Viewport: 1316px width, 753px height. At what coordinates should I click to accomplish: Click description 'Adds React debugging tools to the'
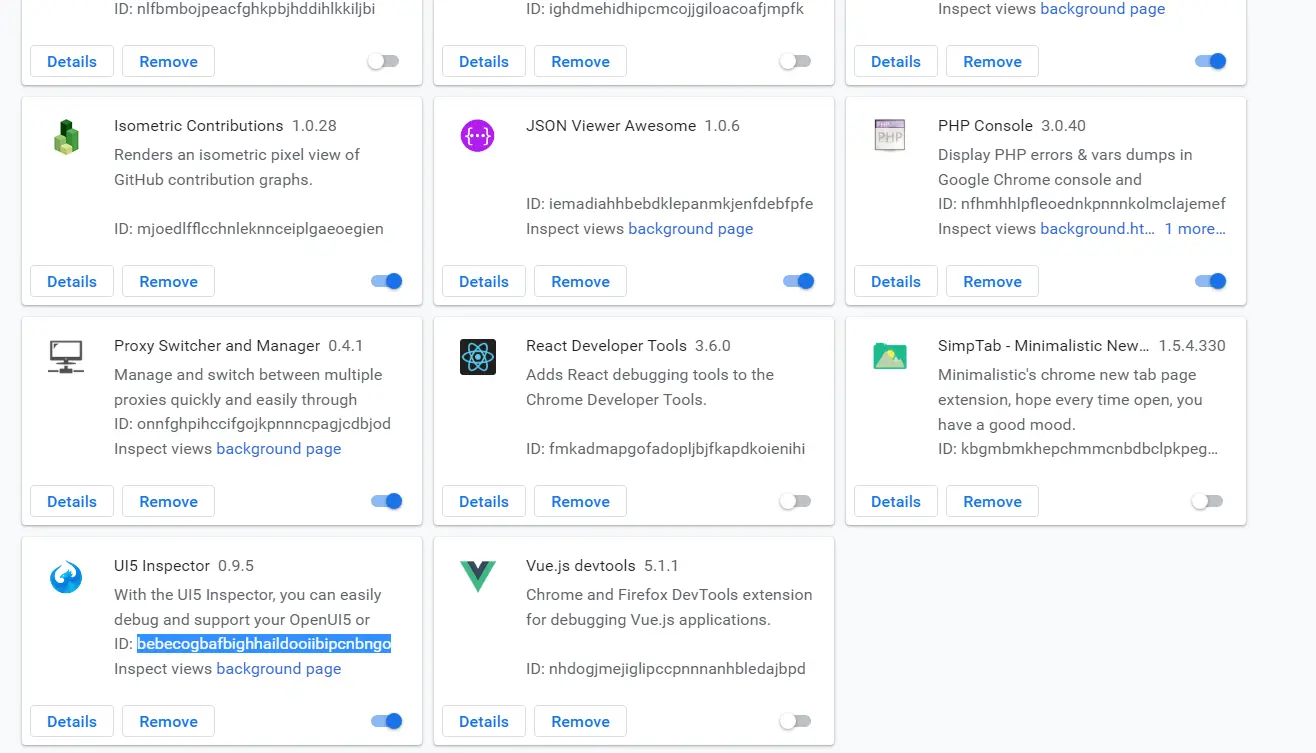click(650, 375)
